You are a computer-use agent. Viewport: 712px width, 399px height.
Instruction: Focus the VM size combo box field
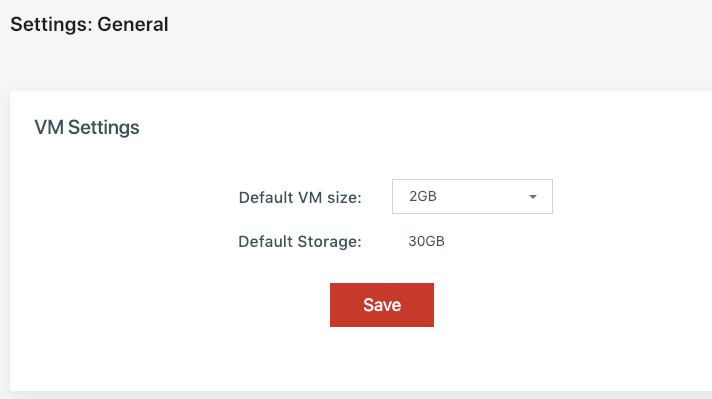pyautogui.click(x=472, y=197)
